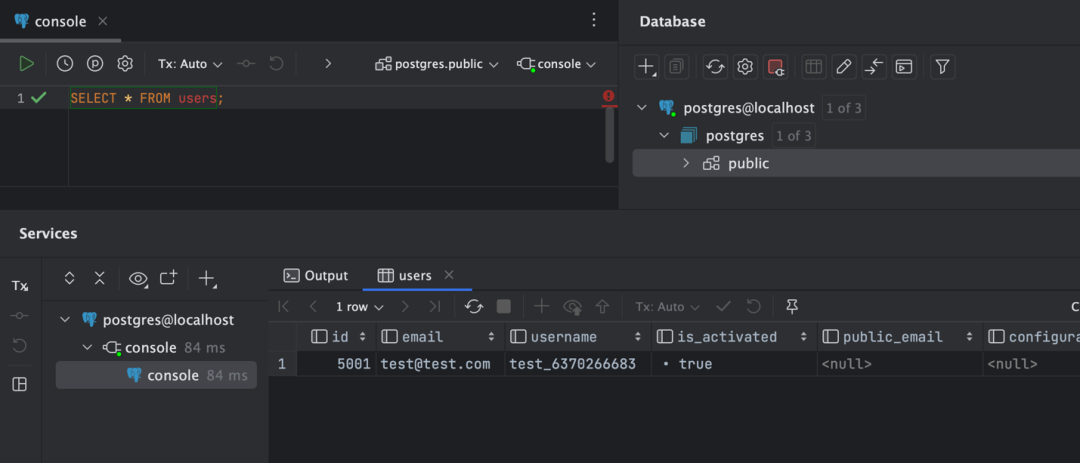Viewport: 1080px width, 463px height.
Task: Refresh the Database panel
Action: (x=716, y=67)
